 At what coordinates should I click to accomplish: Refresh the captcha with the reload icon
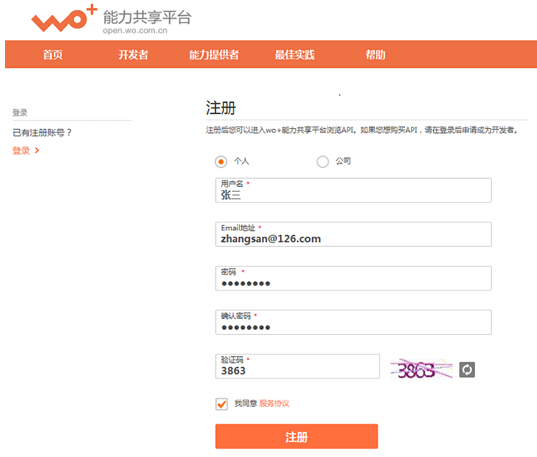(x=467, y=370)
